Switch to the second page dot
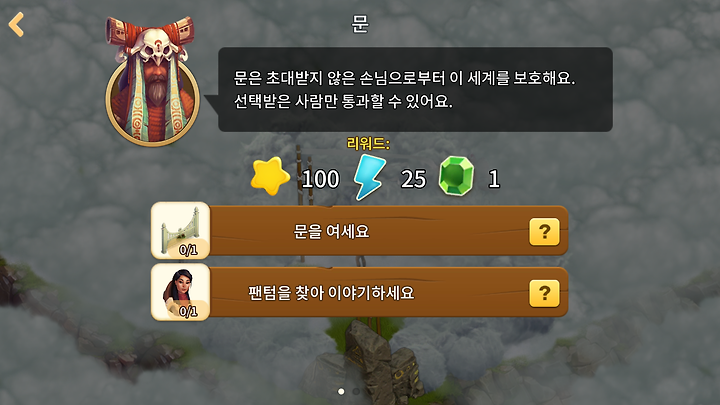This screenshot has width=720, height=405. pos(356,391)
